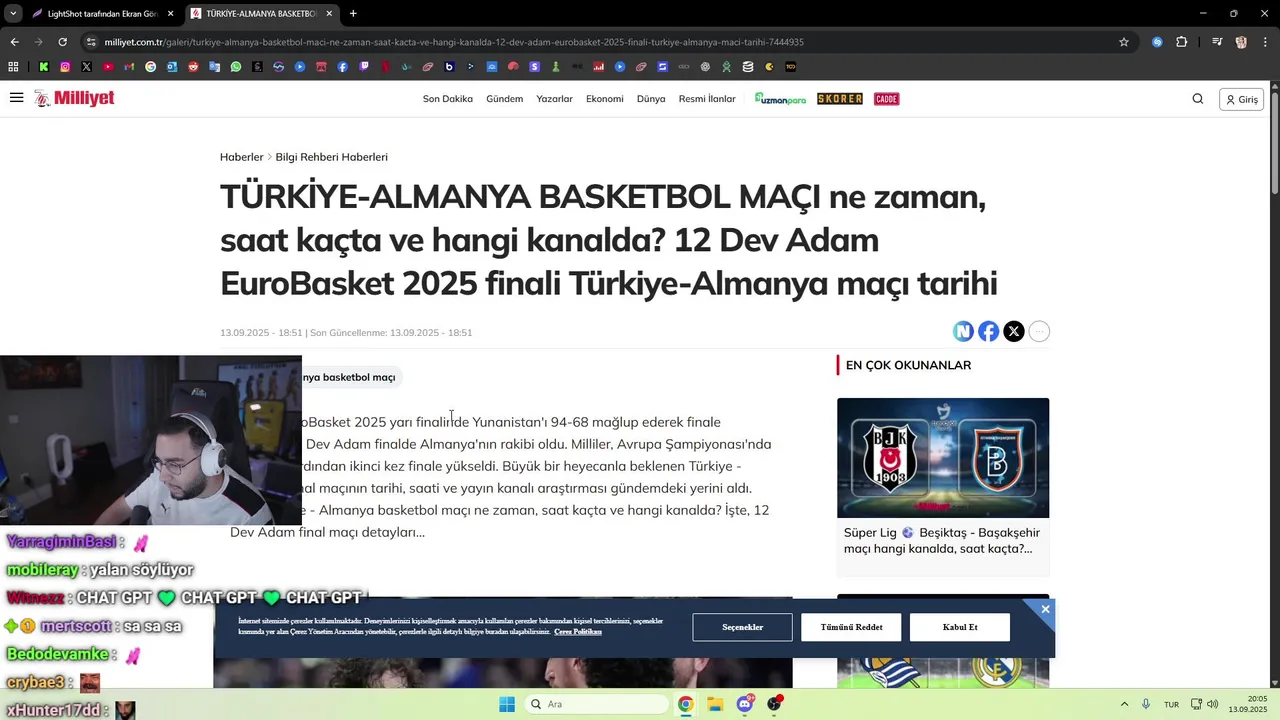1280x720 pixels.
Task: Share article via the blue N icon
Action: [963, 332]
